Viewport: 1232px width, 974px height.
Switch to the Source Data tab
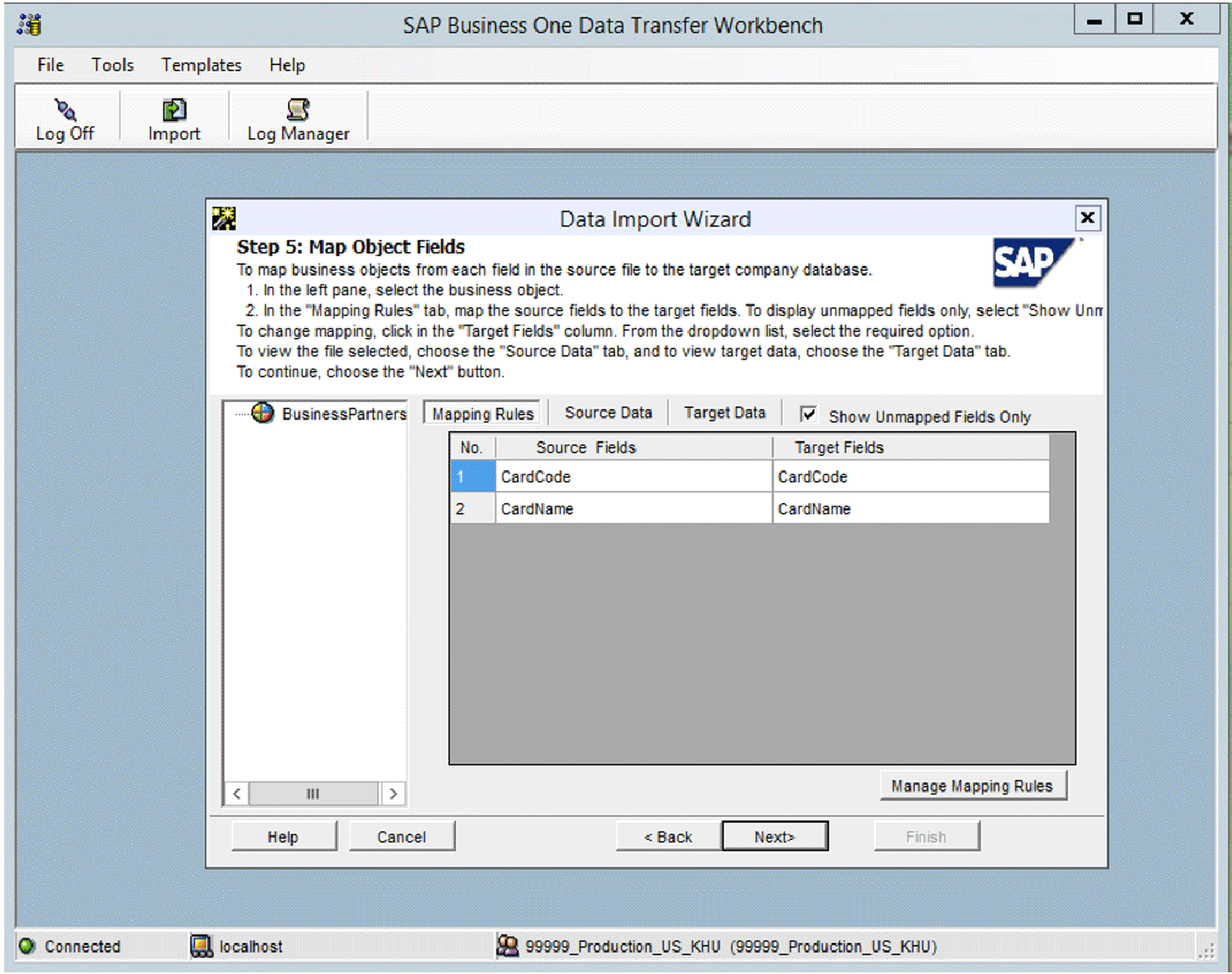pos(608,413)
